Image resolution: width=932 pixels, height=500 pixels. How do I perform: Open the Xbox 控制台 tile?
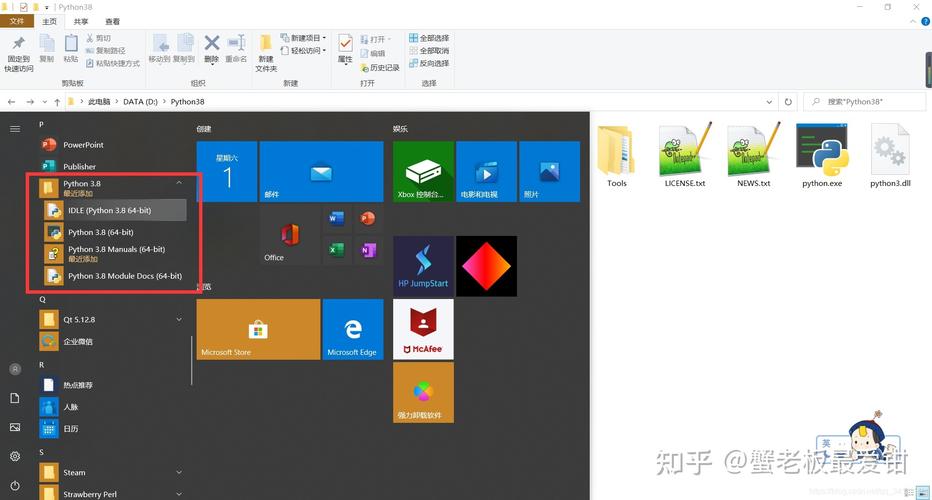[423, 171]
